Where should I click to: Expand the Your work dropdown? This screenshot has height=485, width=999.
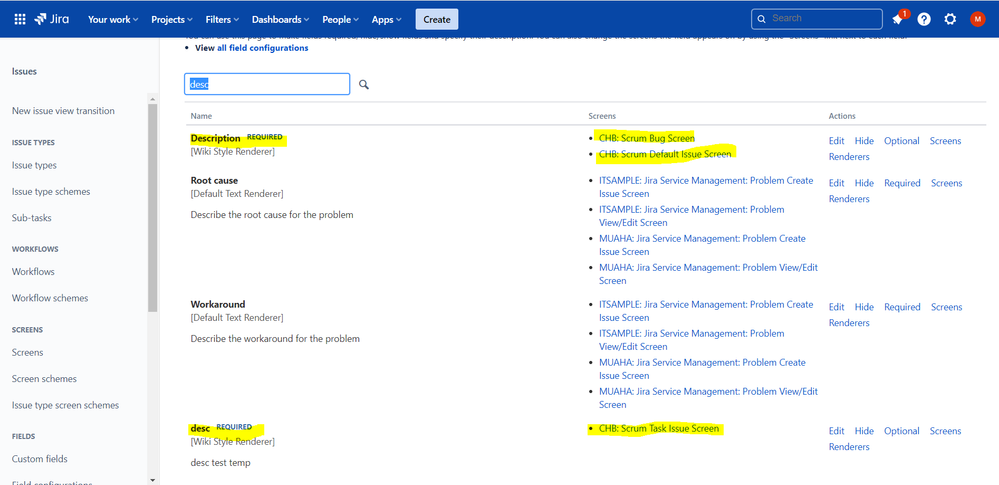coord(113,19)
